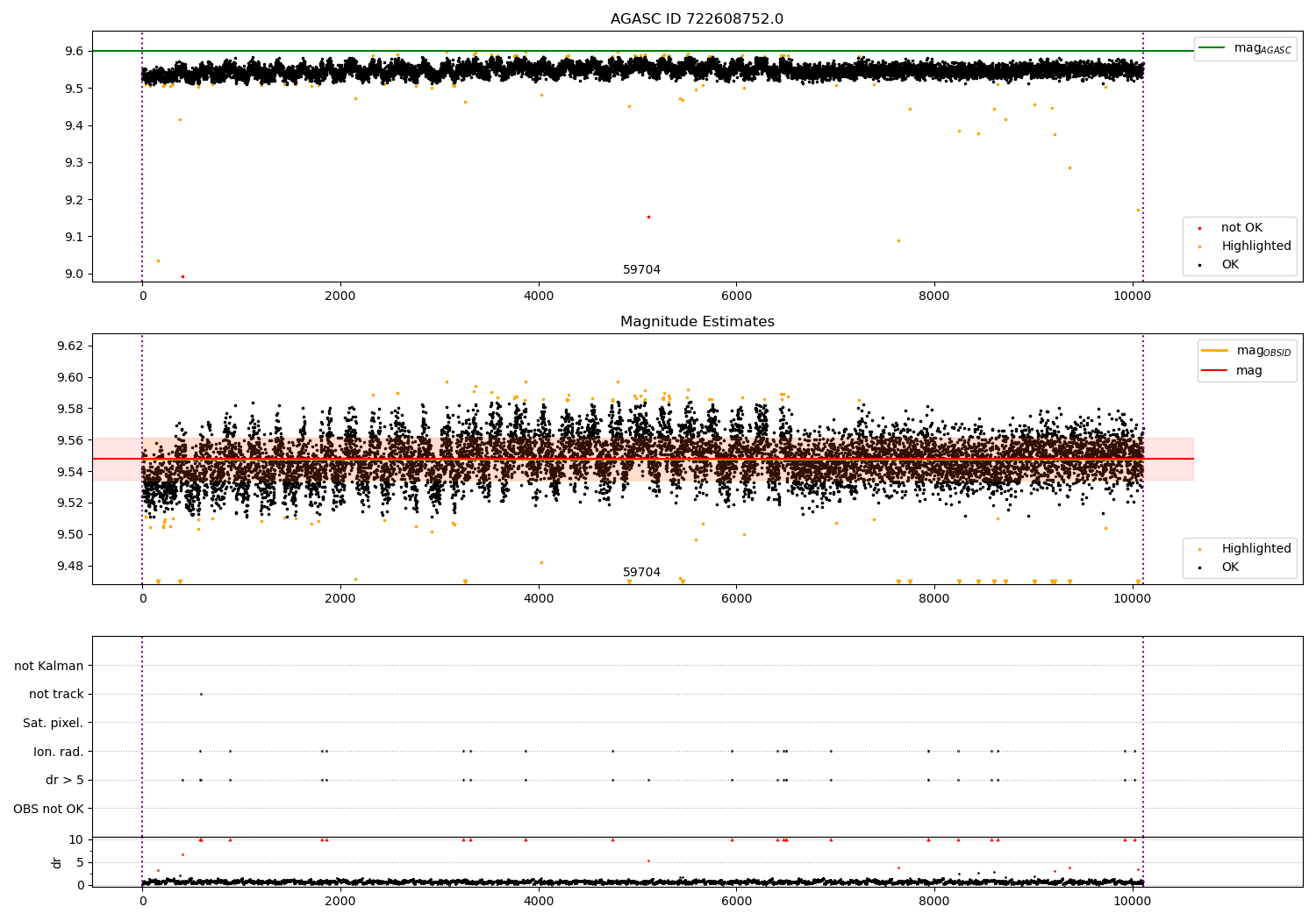Click the 'OBS not OK' axis label

click(48, 809)
